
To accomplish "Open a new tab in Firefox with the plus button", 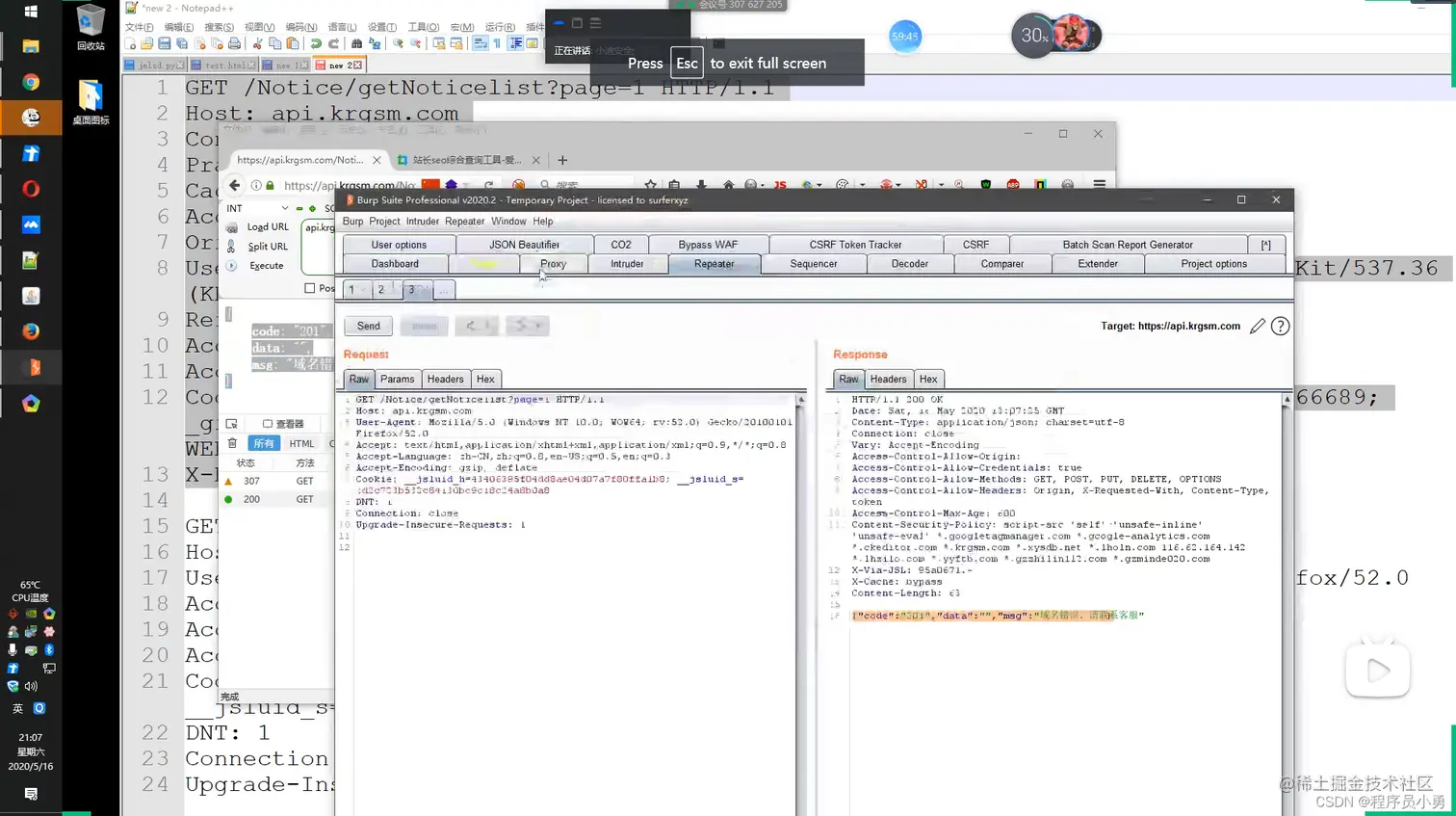I will (x=562, y=160).
